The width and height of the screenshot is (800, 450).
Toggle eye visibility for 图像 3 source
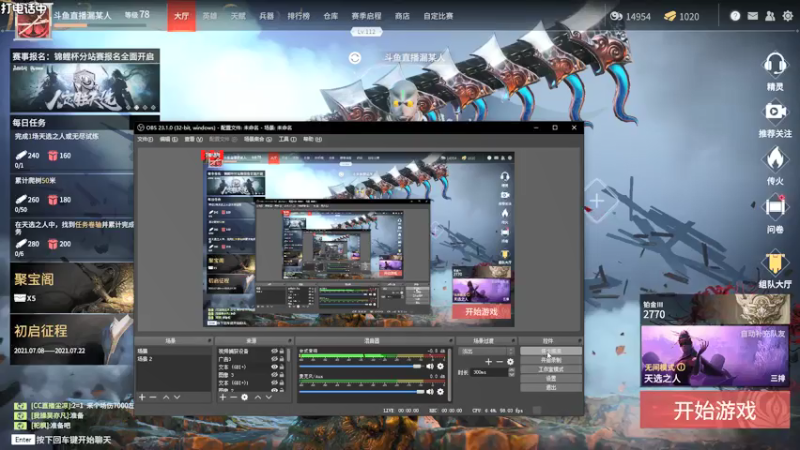pyautogui.click(x=274, y=374)
